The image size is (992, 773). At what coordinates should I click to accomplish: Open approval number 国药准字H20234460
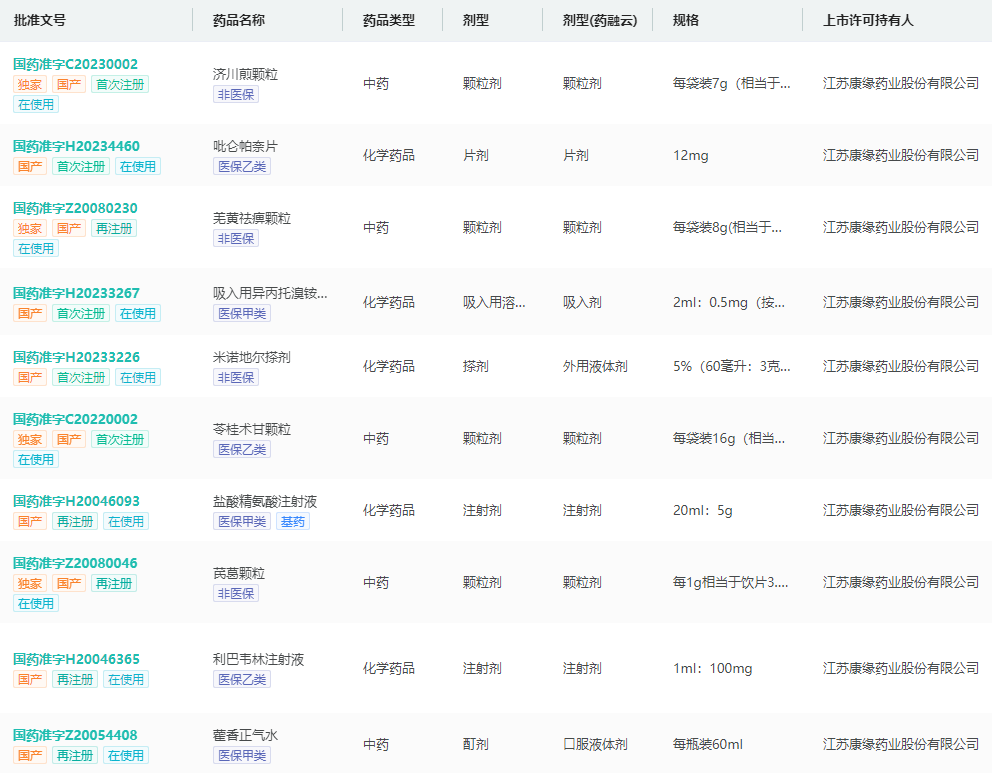[76, 147]
